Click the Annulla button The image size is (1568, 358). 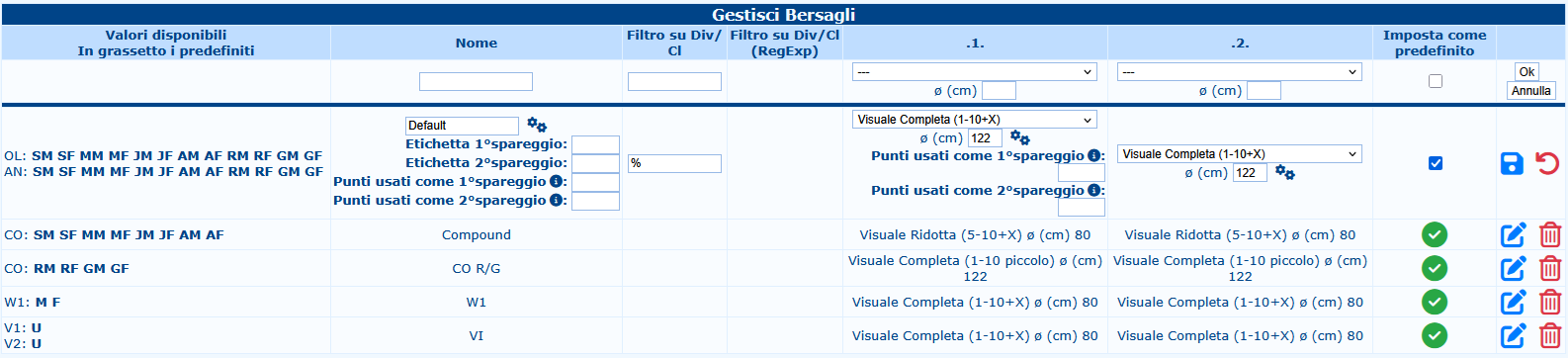pos(1531,91)
